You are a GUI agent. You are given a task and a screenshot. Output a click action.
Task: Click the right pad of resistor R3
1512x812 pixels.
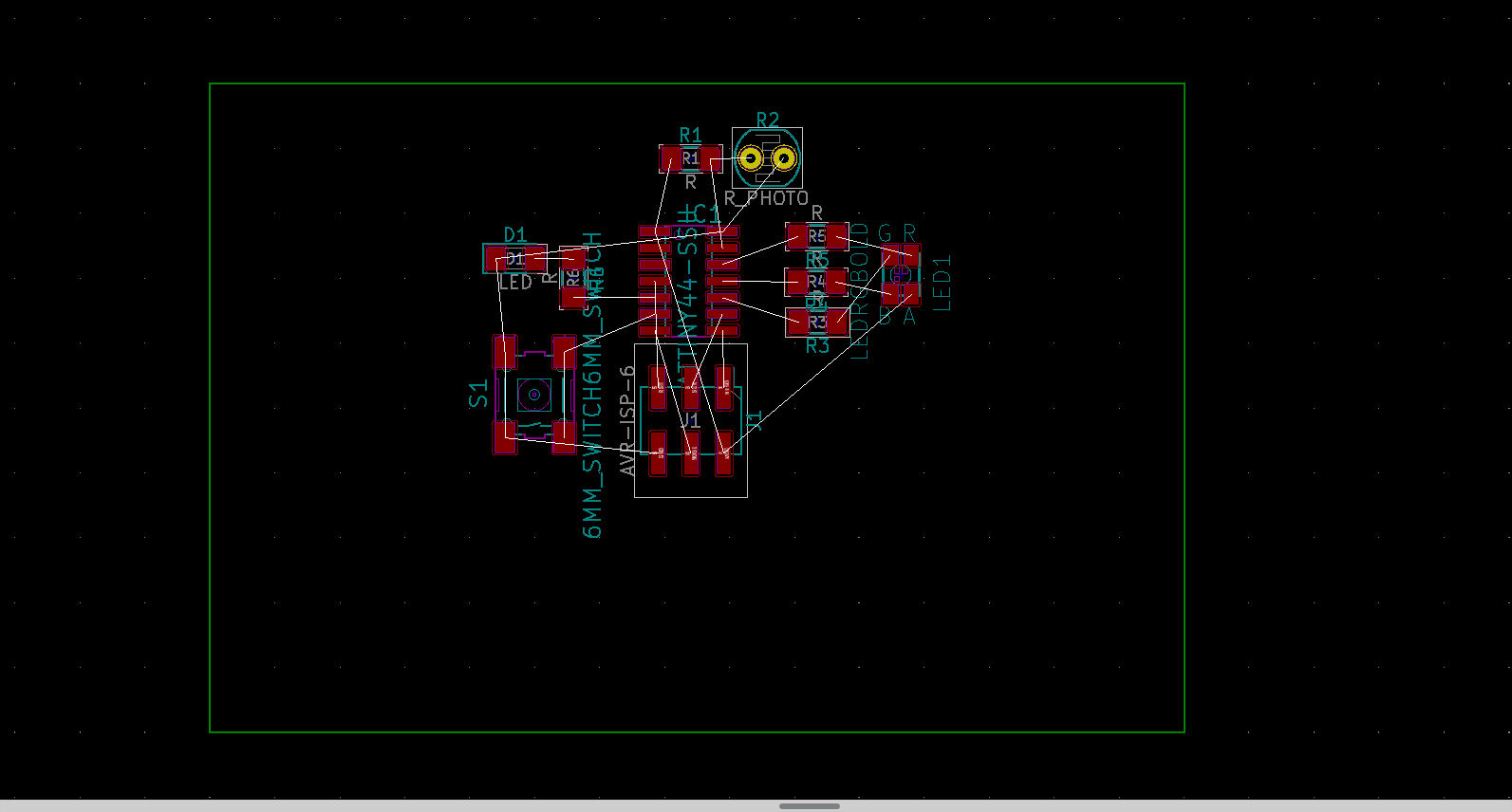point(837,322)
